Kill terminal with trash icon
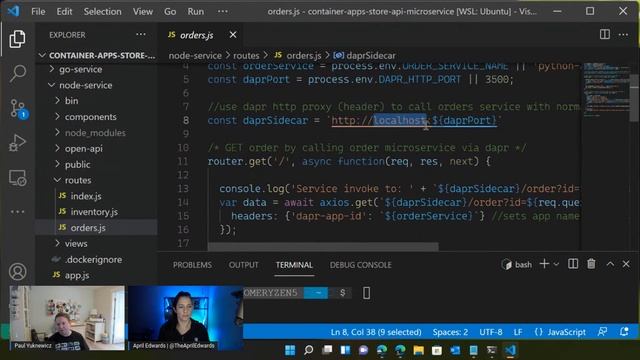This screenshot has height=360, width=640. (591, 264)
